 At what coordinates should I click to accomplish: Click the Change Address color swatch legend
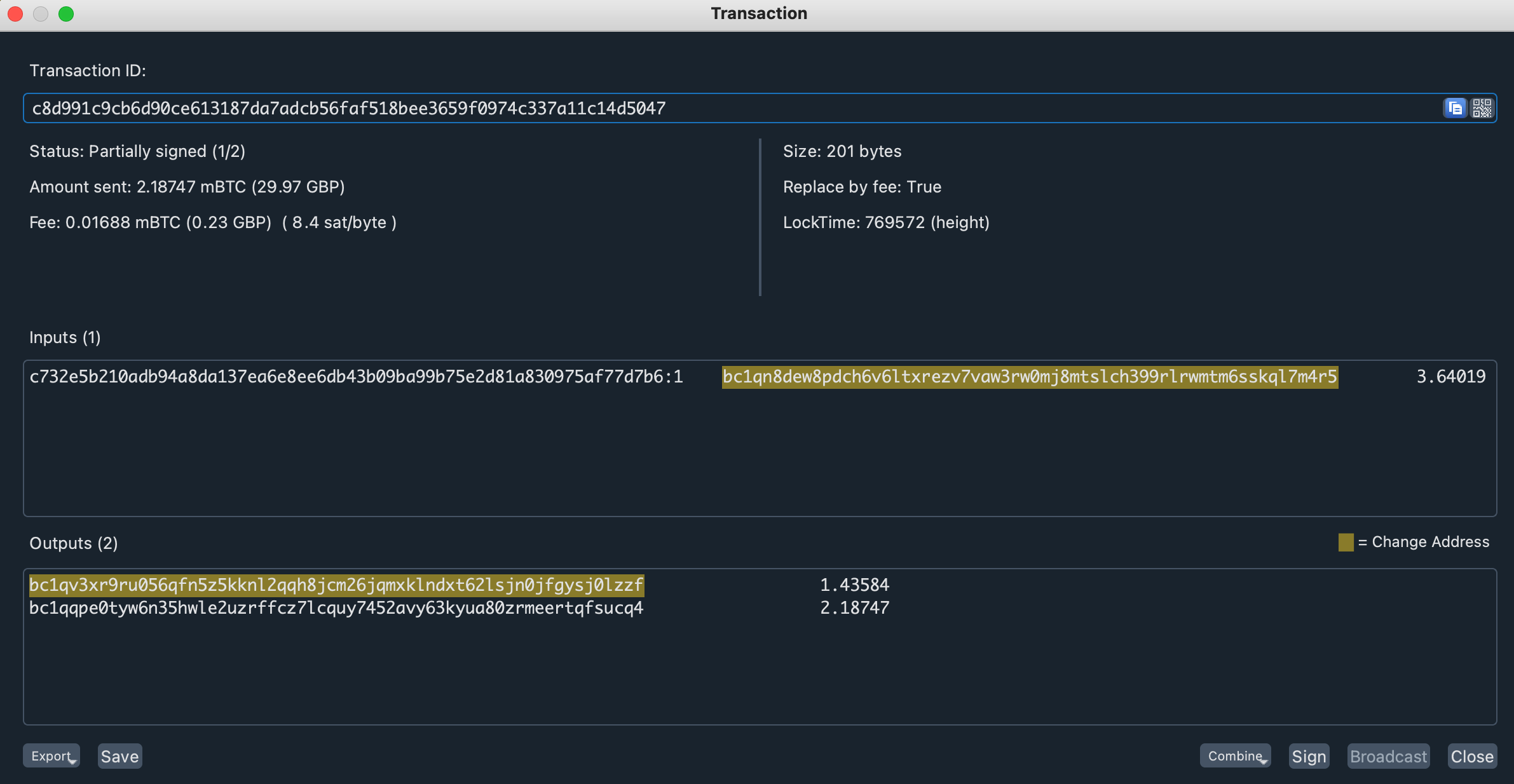coord(1346,542)
